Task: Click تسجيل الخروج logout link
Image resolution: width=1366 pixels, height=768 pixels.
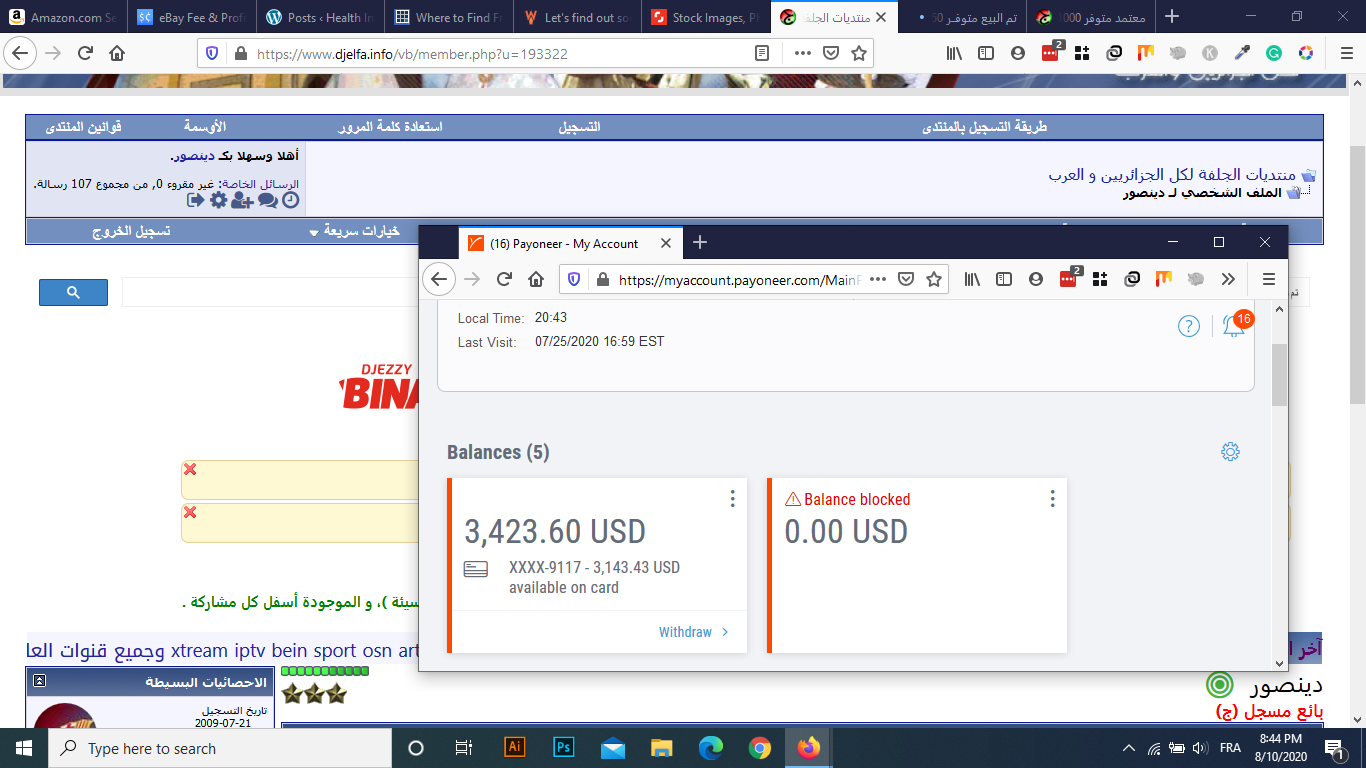Action: pos(131,231)
